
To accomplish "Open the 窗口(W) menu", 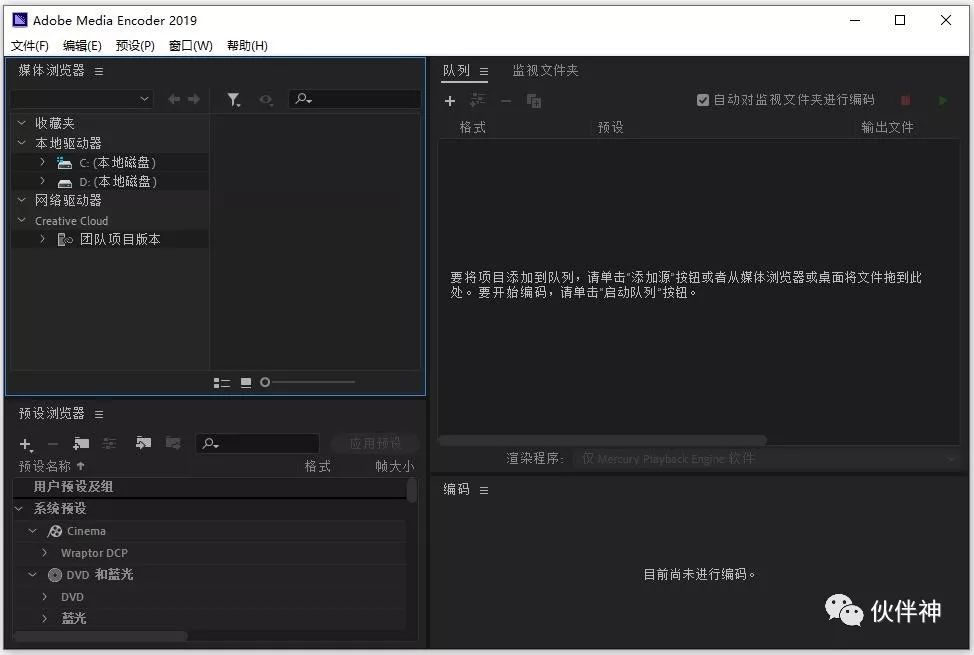I will pyautogui.click(x=190, y=45).
